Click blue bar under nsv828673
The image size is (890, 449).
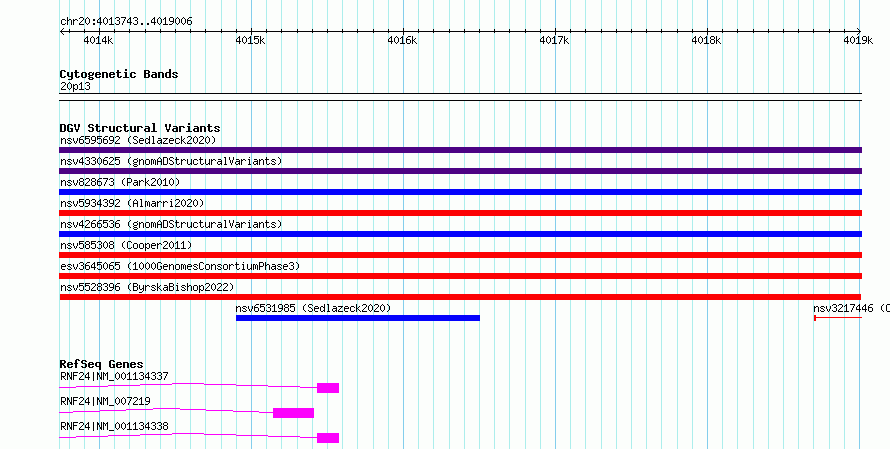tap(460, 192)
